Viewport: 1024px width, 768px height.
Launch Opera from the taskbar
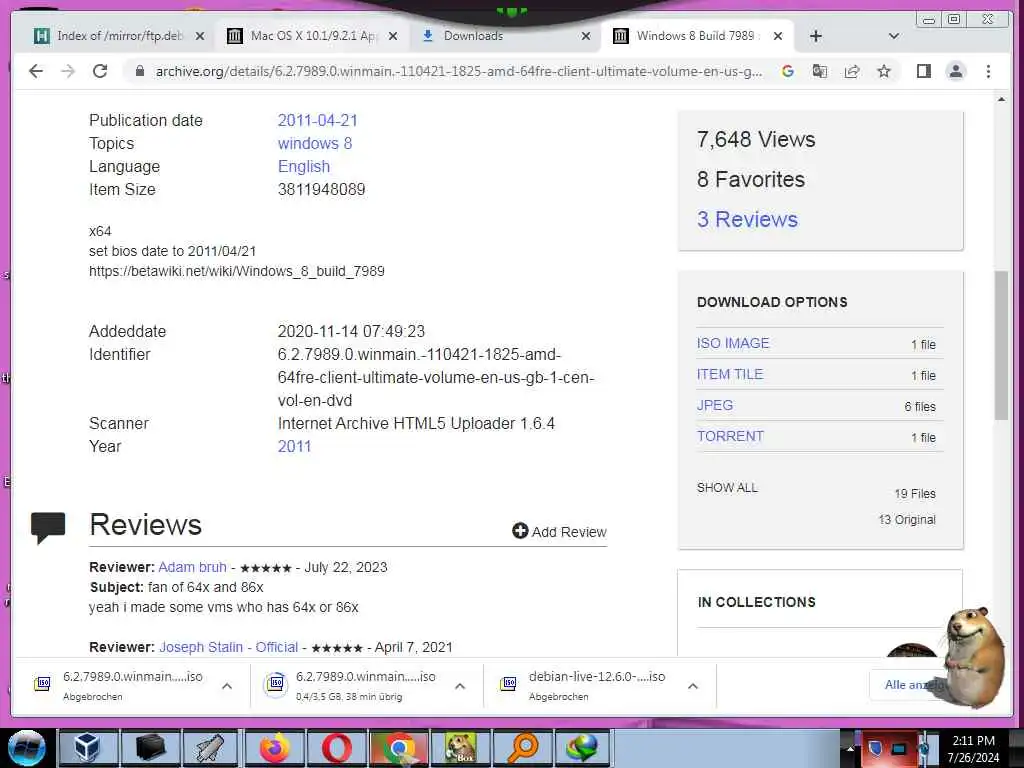point(337,748)
